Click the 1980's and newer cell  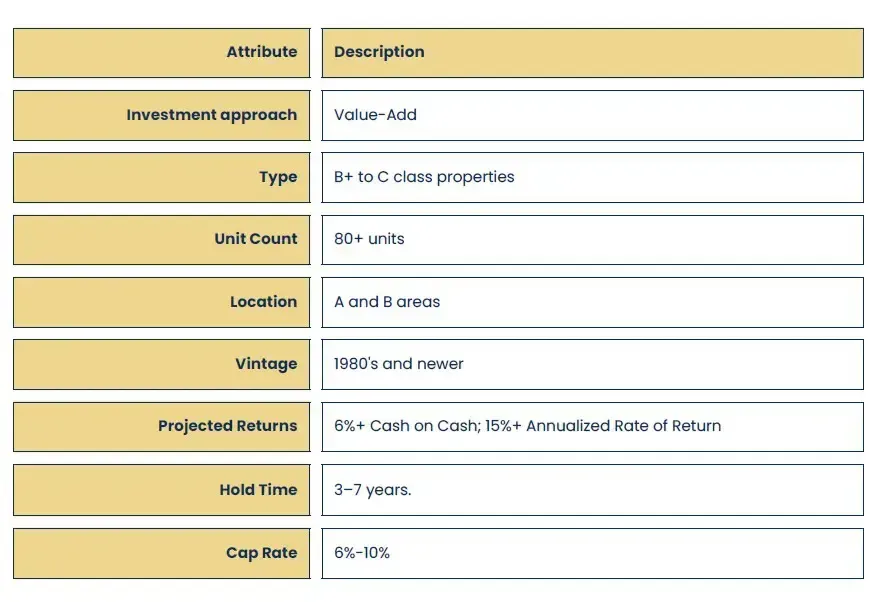coord(593,364)
